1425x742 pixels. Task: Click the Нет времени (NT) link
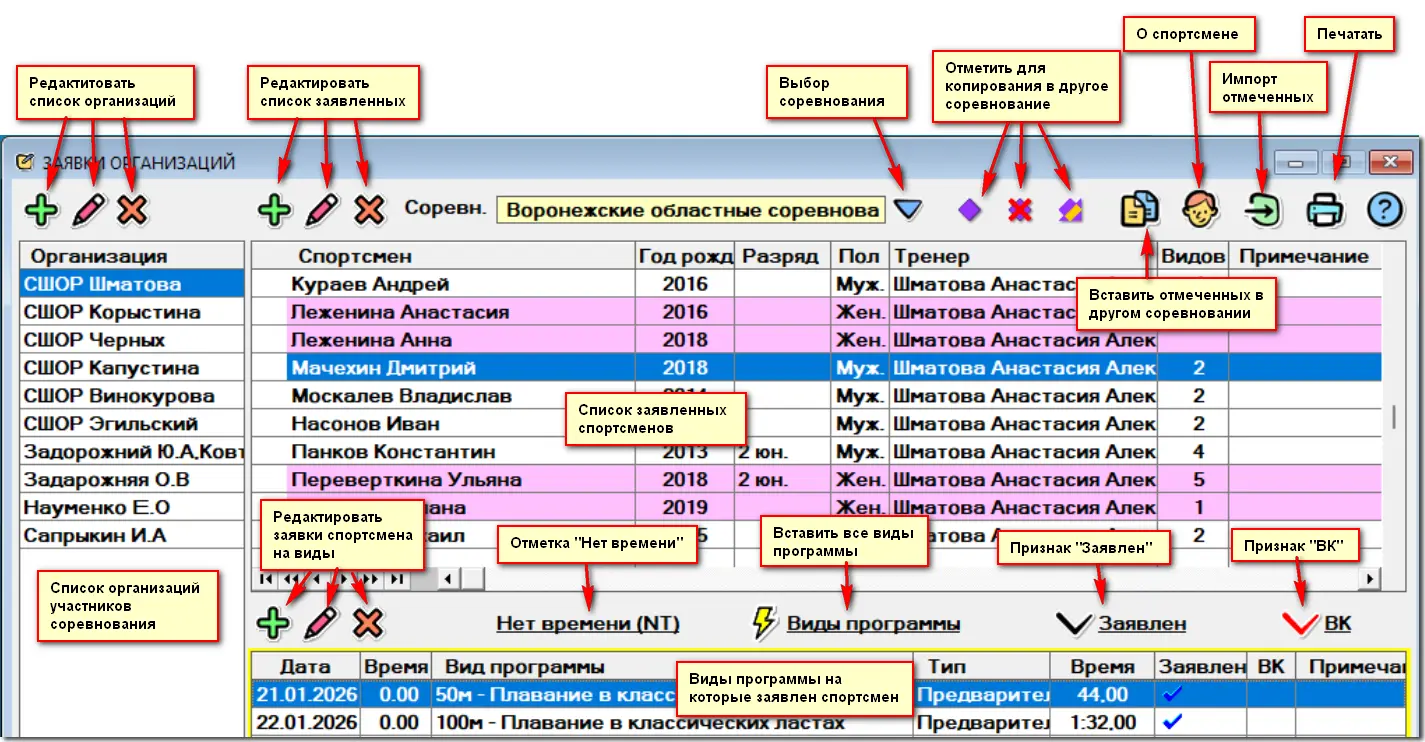[x=588, y=624]
